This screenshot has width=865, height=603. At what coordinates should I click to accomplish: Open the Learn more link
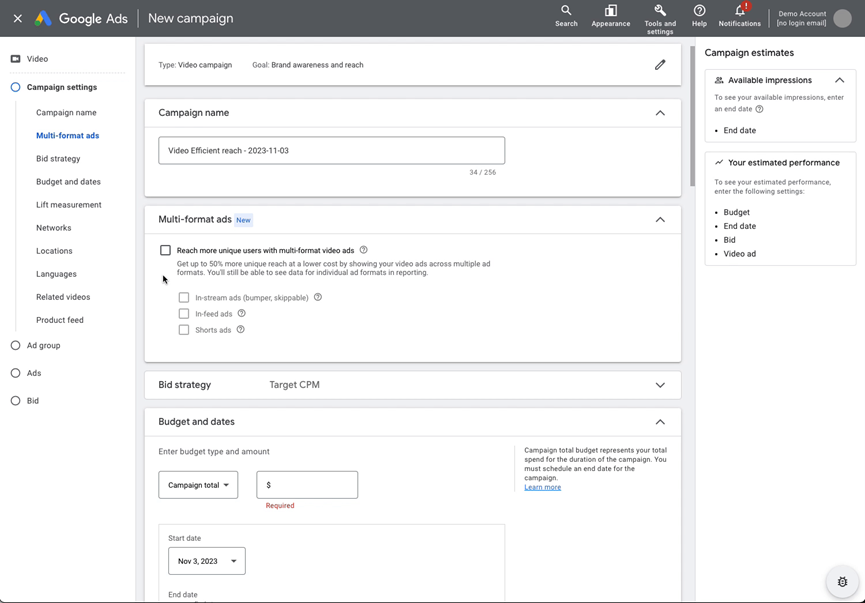pyautogui.click(x=542, y=487)
